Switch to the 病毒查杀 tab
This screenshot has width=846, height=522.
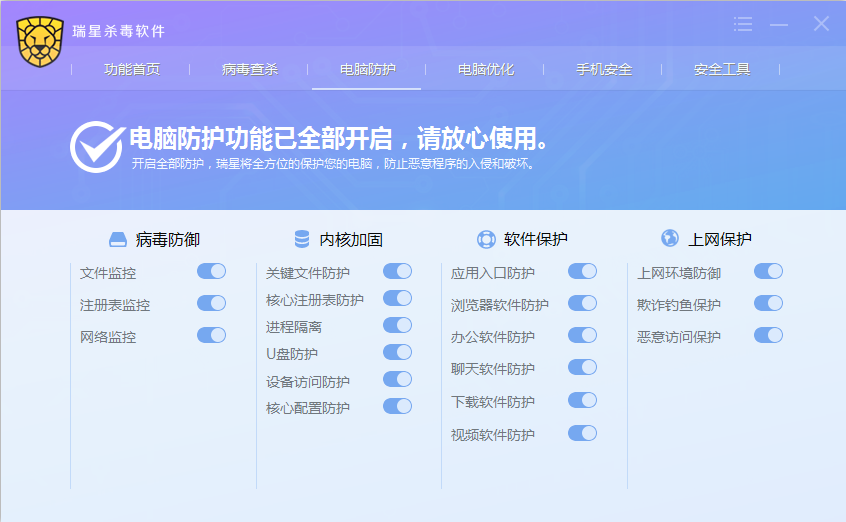pyautogui.click(x=250, y=69)
